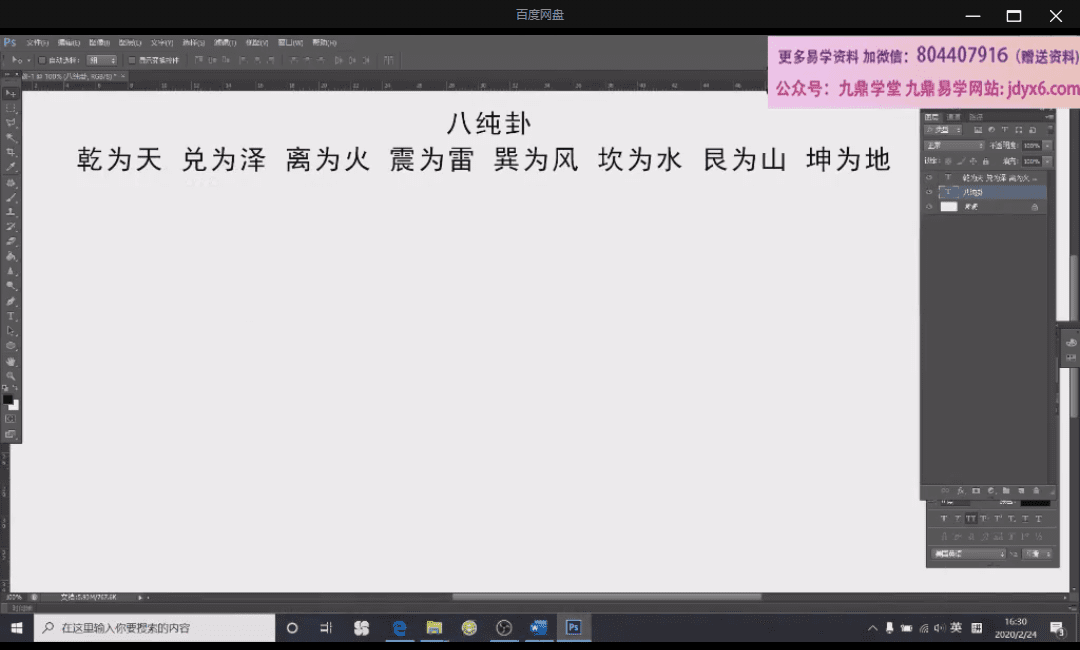Select the Move tool in toolbox

11,93
